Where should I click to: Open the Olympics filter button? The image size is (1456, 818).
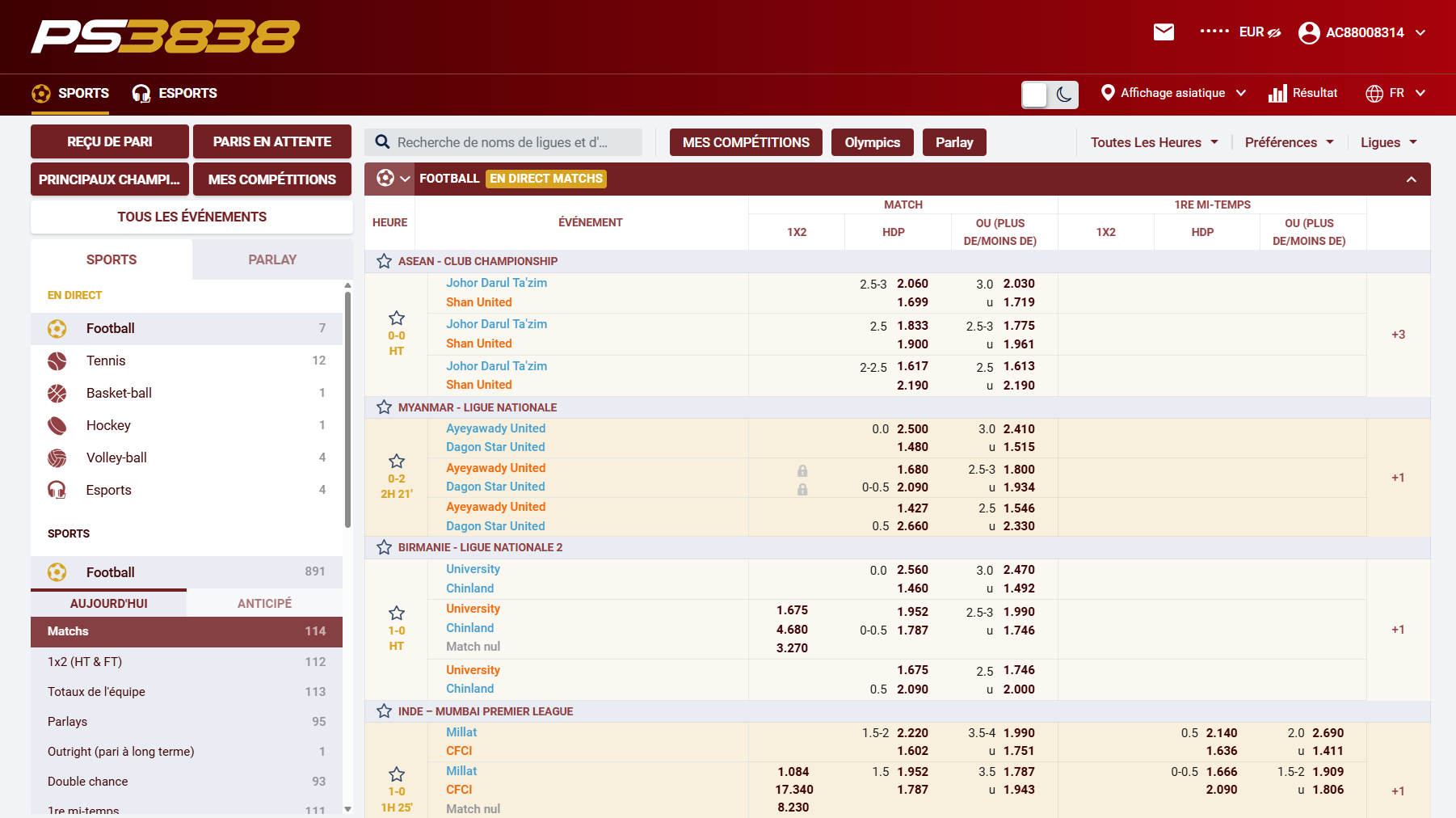(873, 142)
